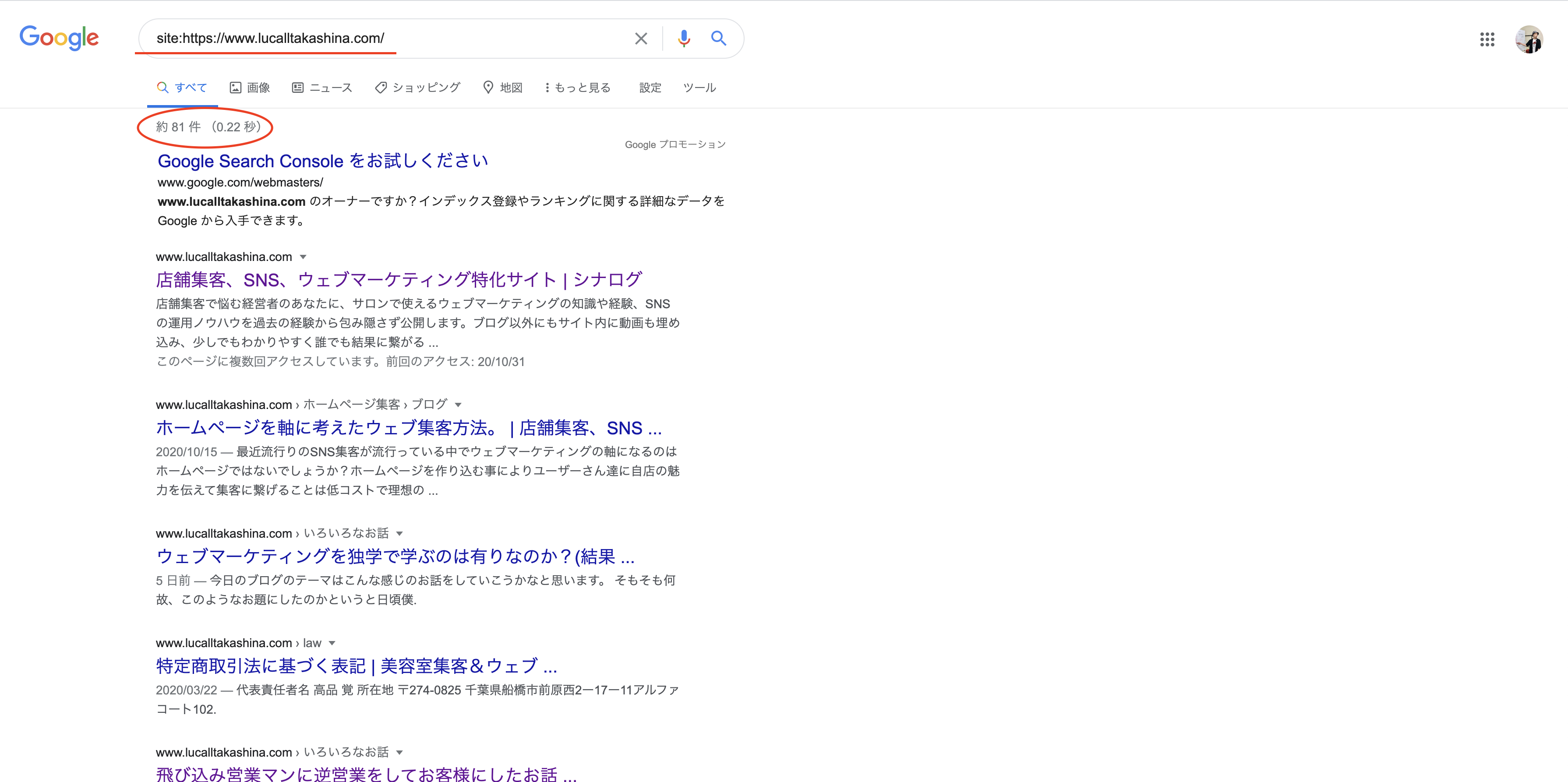Switch to the 地図 tab
This screenshot has height=782, width=1568.
(x=503, y=88)
